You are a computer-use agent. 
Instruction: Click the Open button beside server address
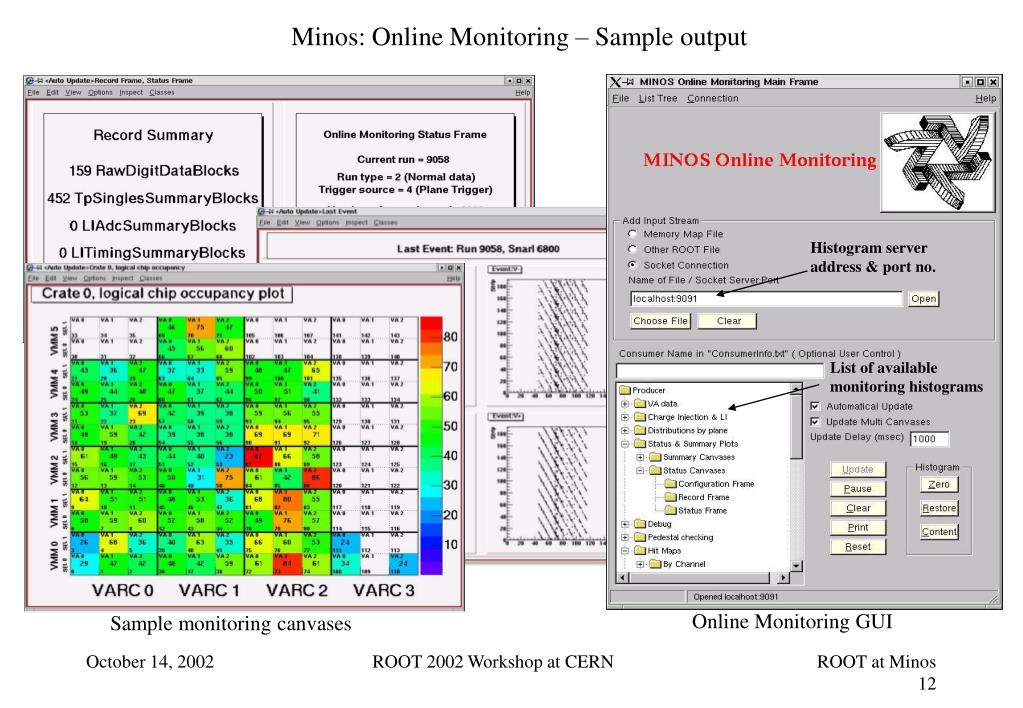tap(924, 299)
